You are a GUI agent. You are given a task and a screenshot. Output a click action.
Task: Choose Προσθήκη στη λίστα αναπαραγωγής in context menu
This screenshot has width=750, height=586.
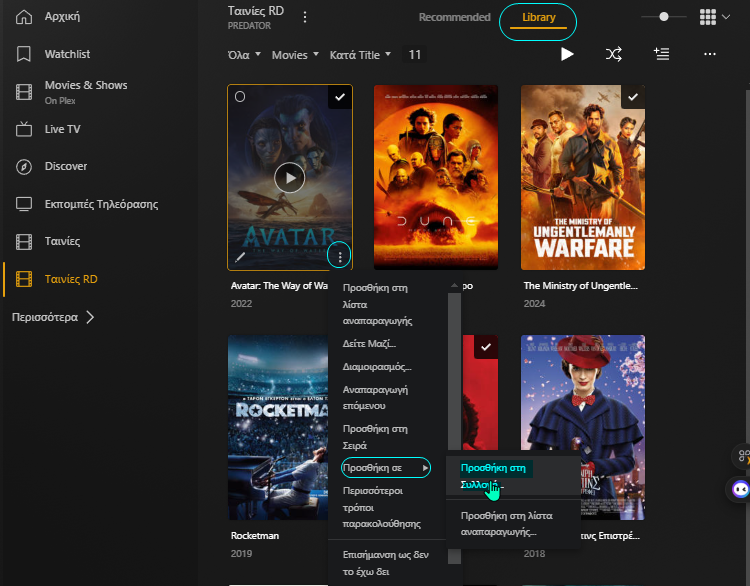[388, 304]
